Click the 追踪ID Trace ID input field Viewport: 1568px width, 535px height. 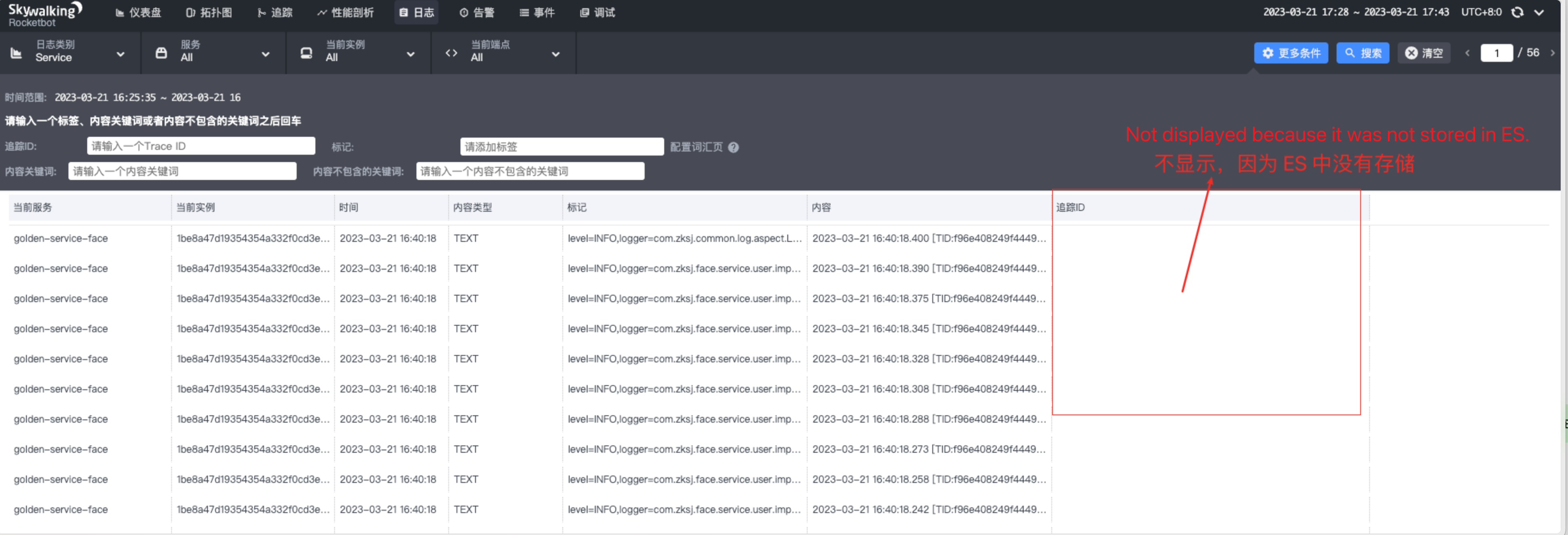pyautogui.click(x=201, y=146)
